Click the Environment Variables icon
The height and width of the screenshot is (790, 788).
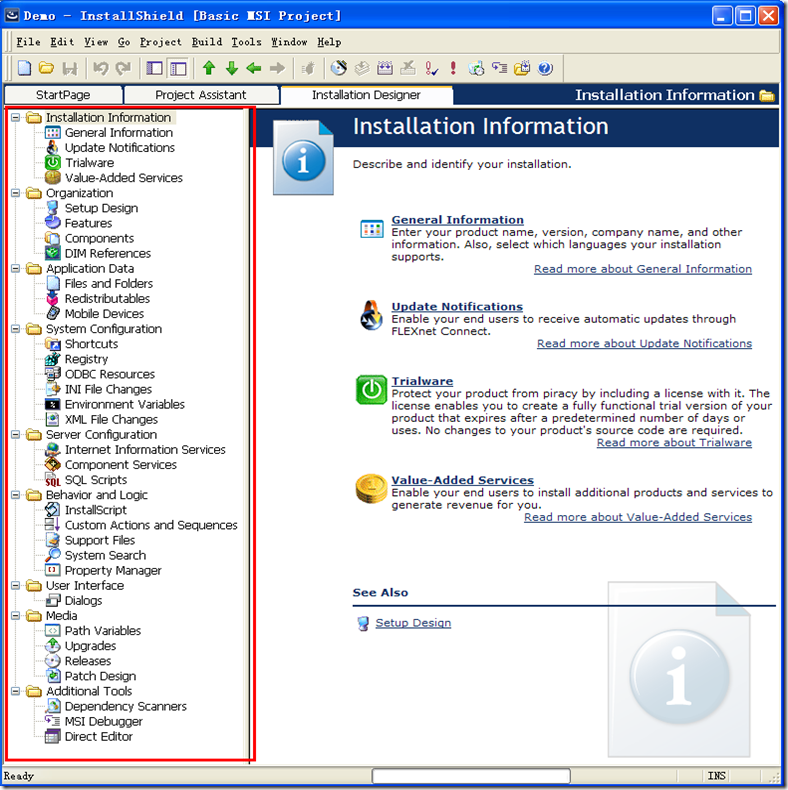(52, 405)
